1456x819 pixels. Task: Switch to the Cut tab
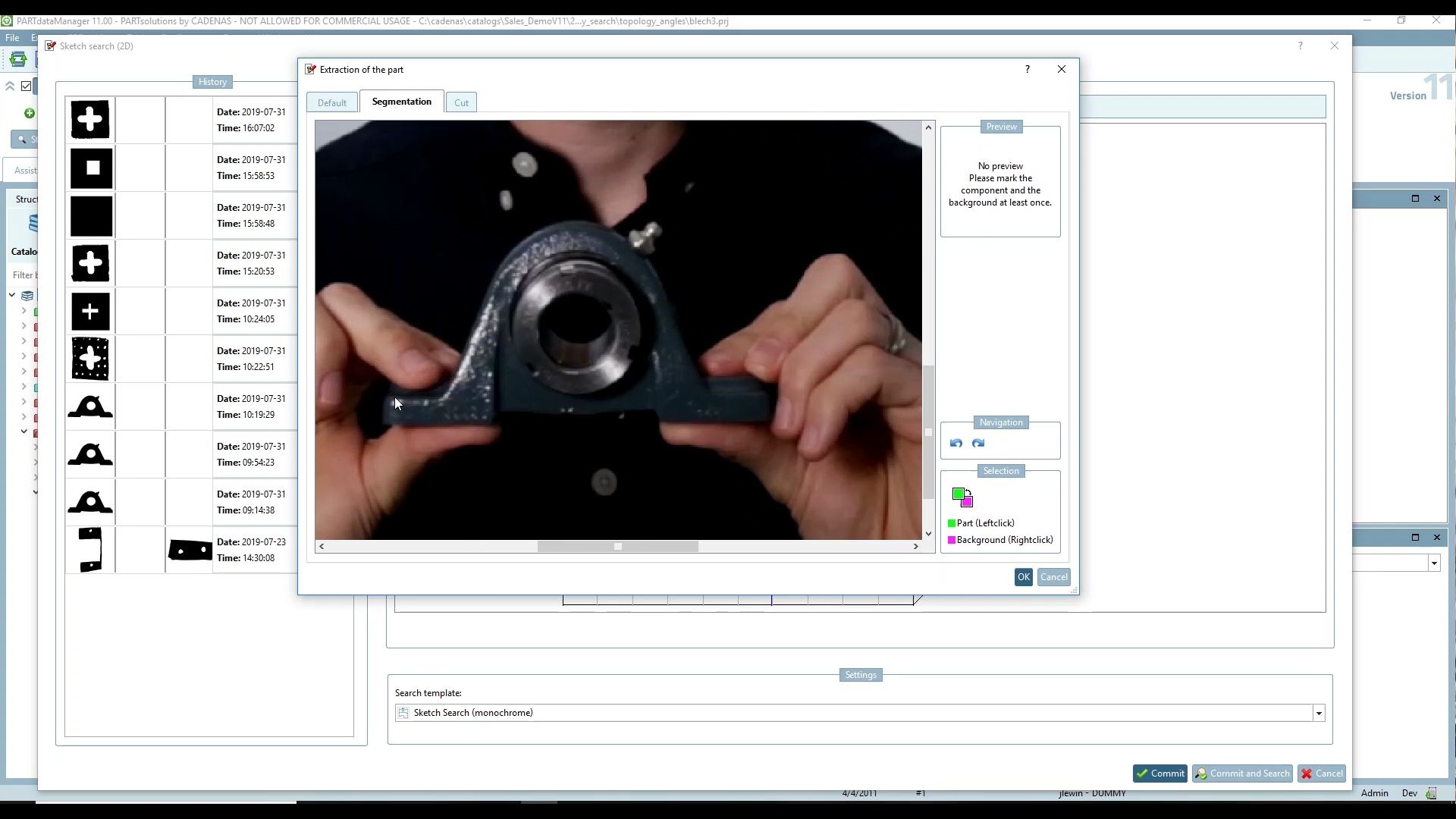(461, 103)
